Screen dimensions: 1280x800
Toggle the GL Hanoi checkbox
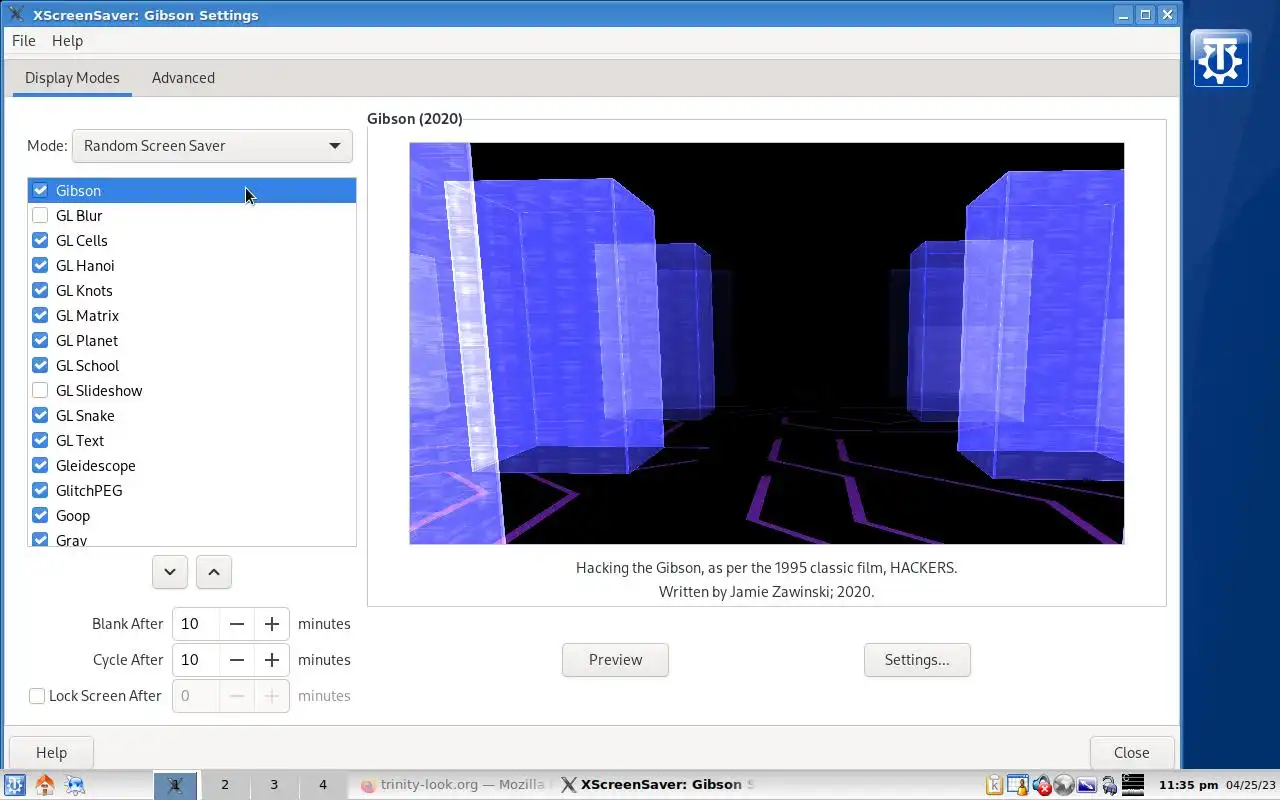pyautogui.click(x=40, y=265)
